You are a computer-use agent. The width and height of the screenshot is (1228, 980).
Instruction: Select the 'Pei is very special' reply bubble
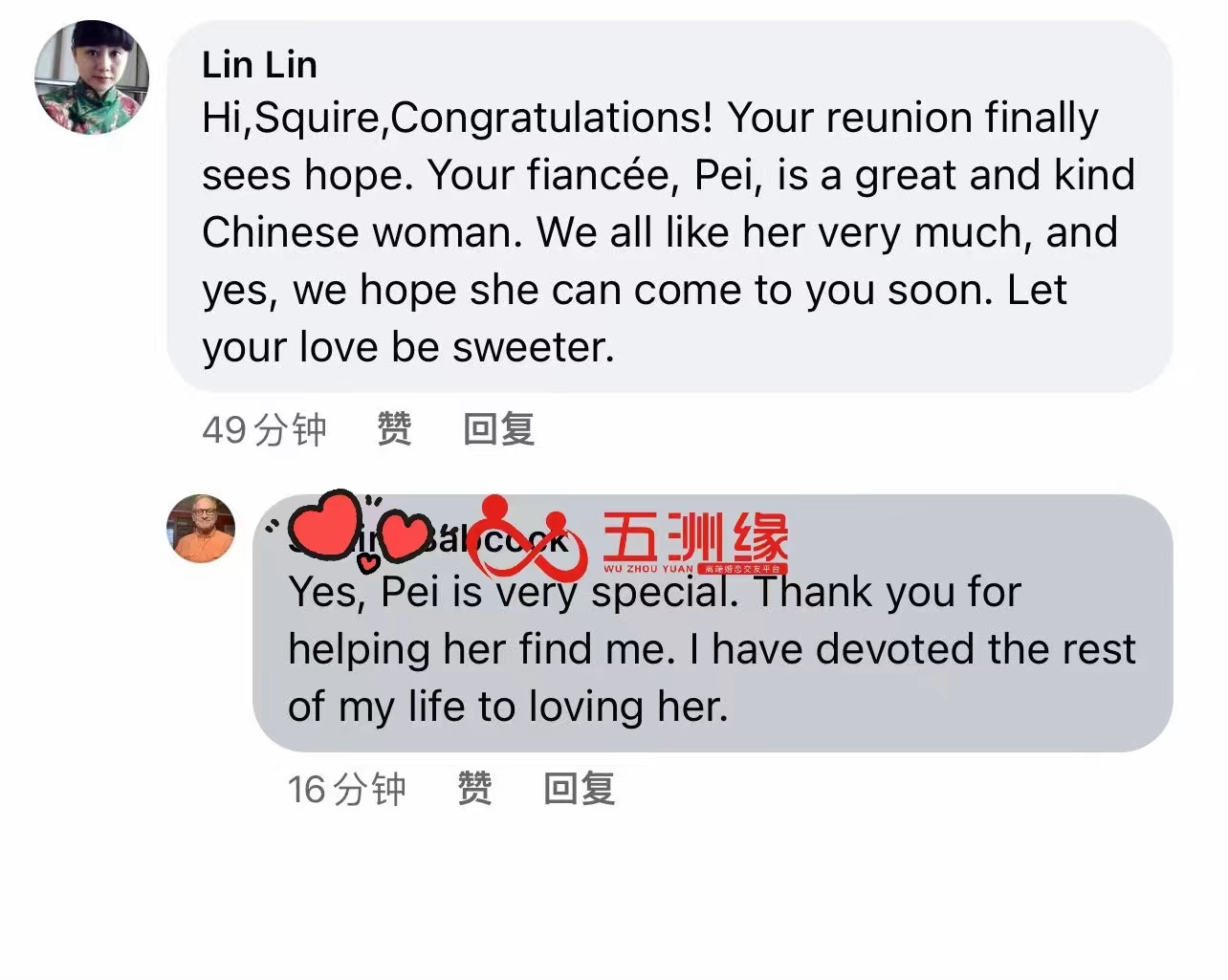click(713, 623)
